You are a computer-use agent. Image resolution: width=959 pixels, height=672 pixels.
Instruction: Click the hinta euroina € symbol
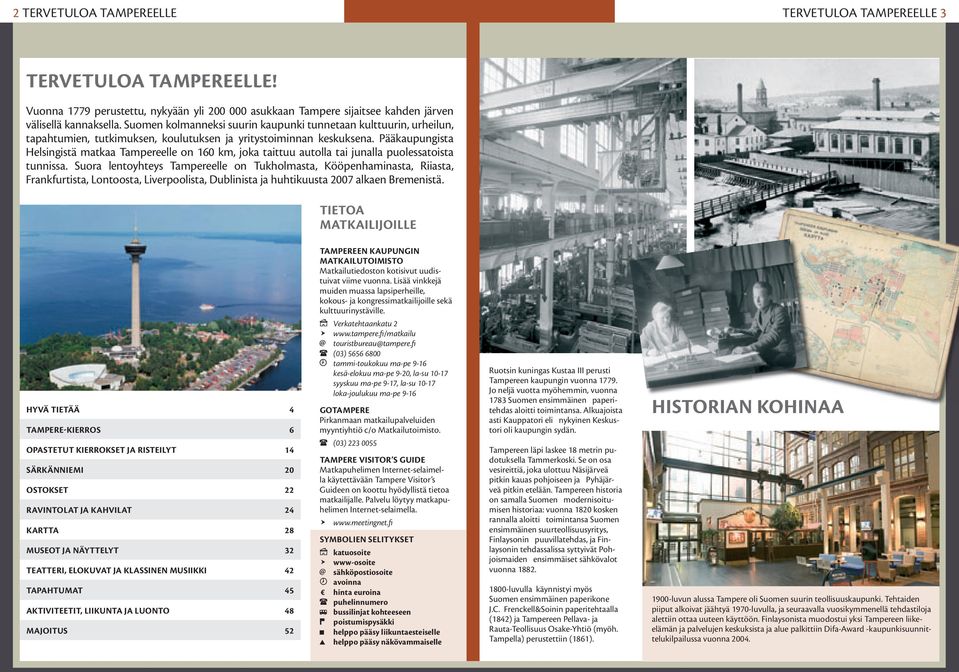(323, 592)
